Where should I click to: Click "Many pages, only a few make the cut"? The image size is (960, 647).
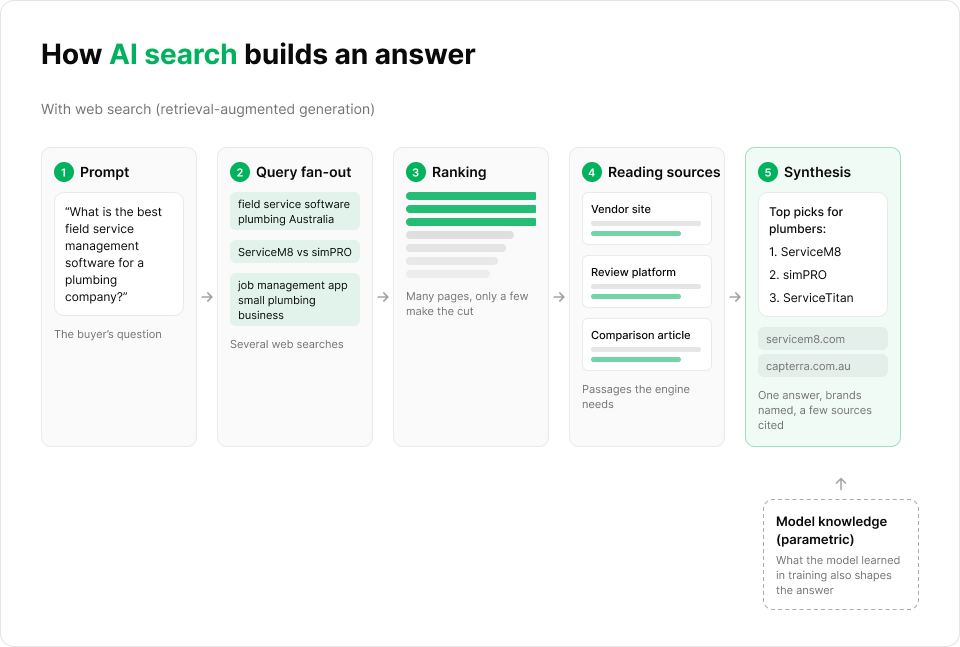point(467,304)
